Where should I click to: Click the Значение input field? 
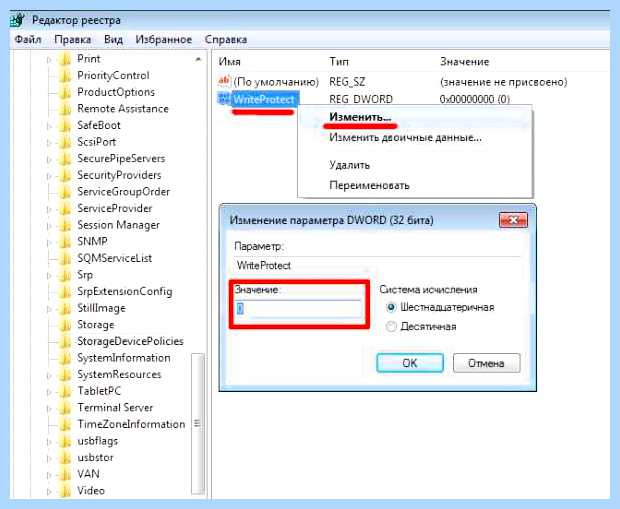coord(299,309)
